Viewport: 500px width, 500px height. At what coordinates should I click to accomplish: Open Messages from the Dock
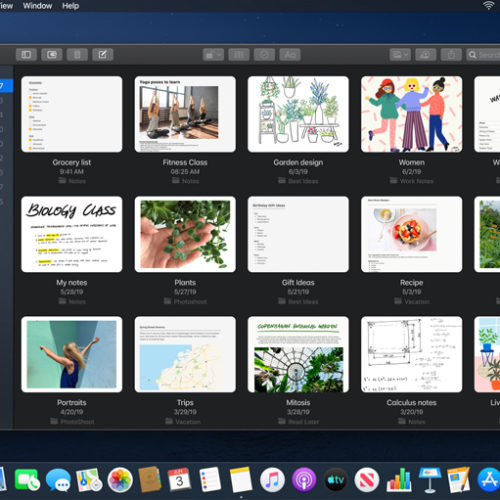[58, 480]
